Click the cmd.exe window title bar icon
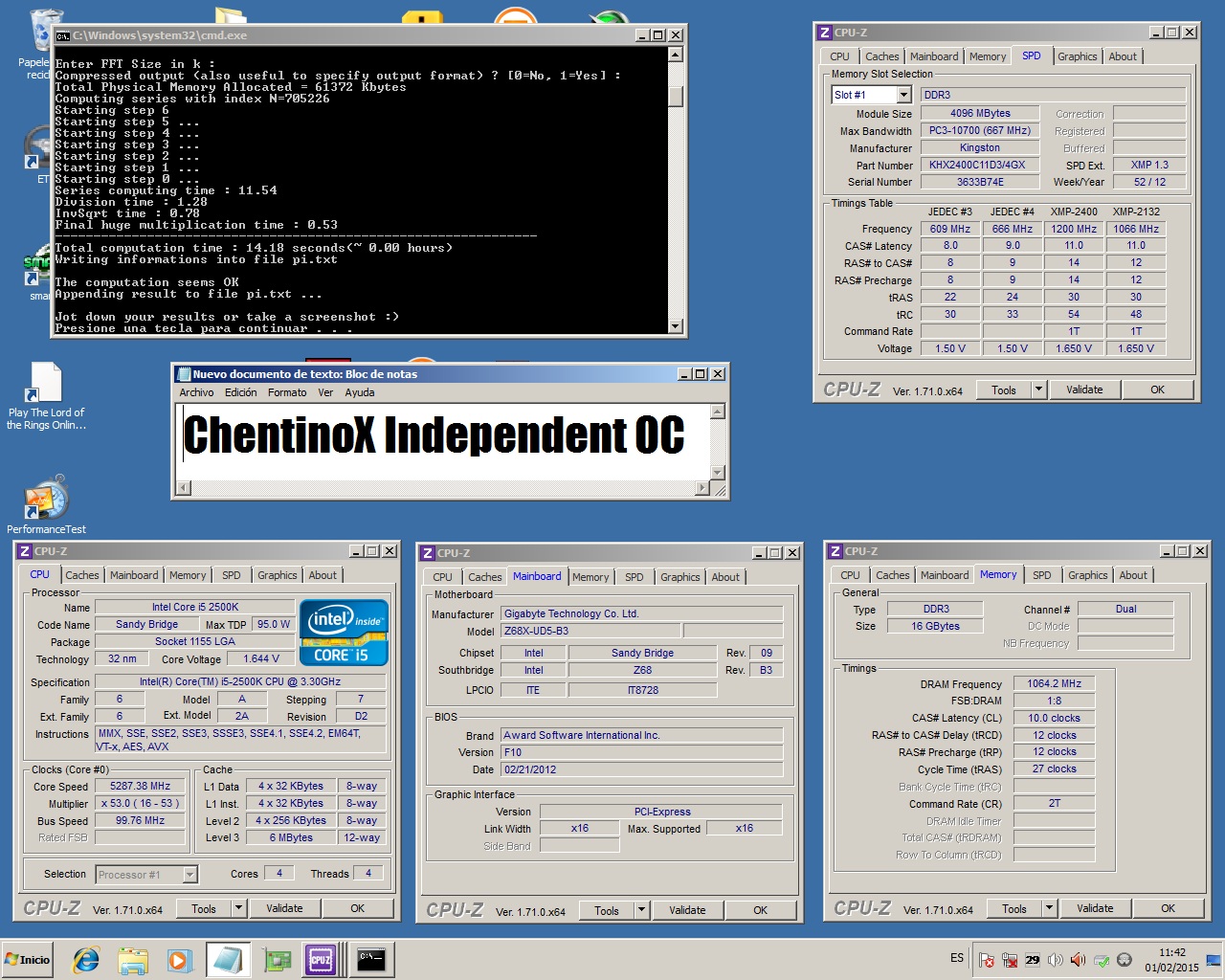Screen dimensions: 1225x980 (63, 35)
